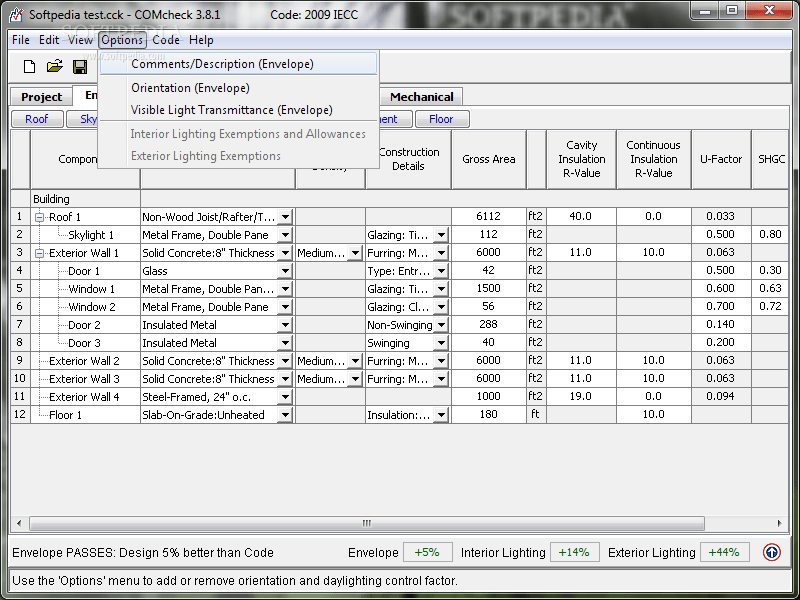
Task: Switch to the Mechanical tab
Action: (421, 97)
